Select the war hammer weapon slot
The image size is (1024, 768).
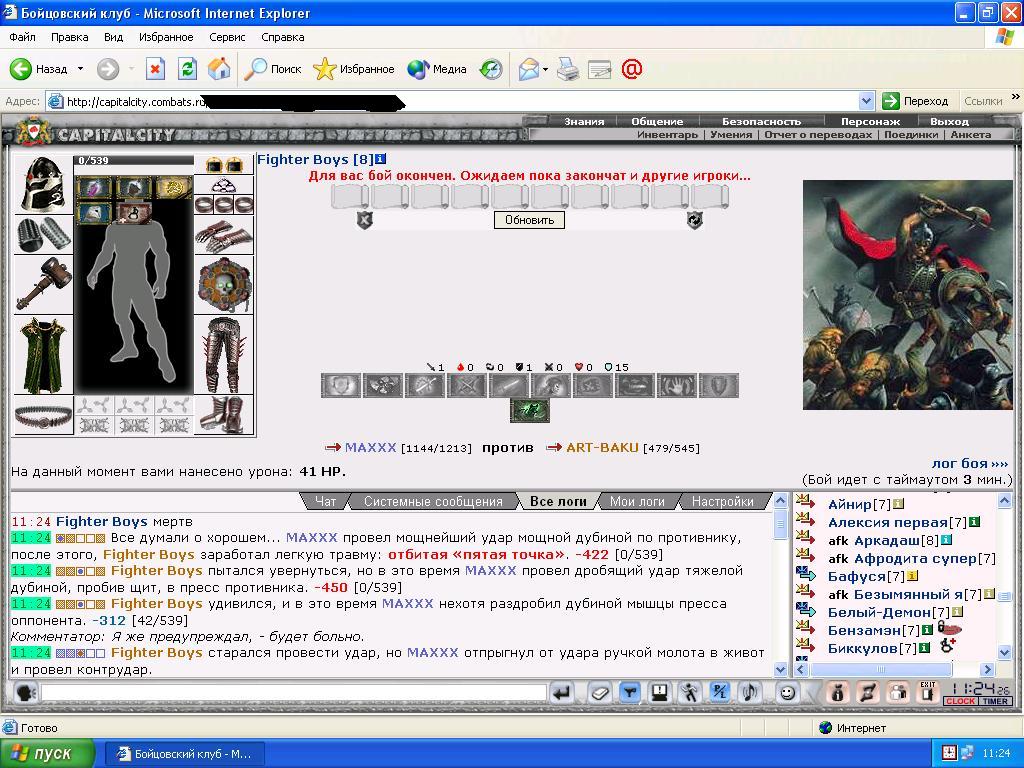[x=43, y=284]
